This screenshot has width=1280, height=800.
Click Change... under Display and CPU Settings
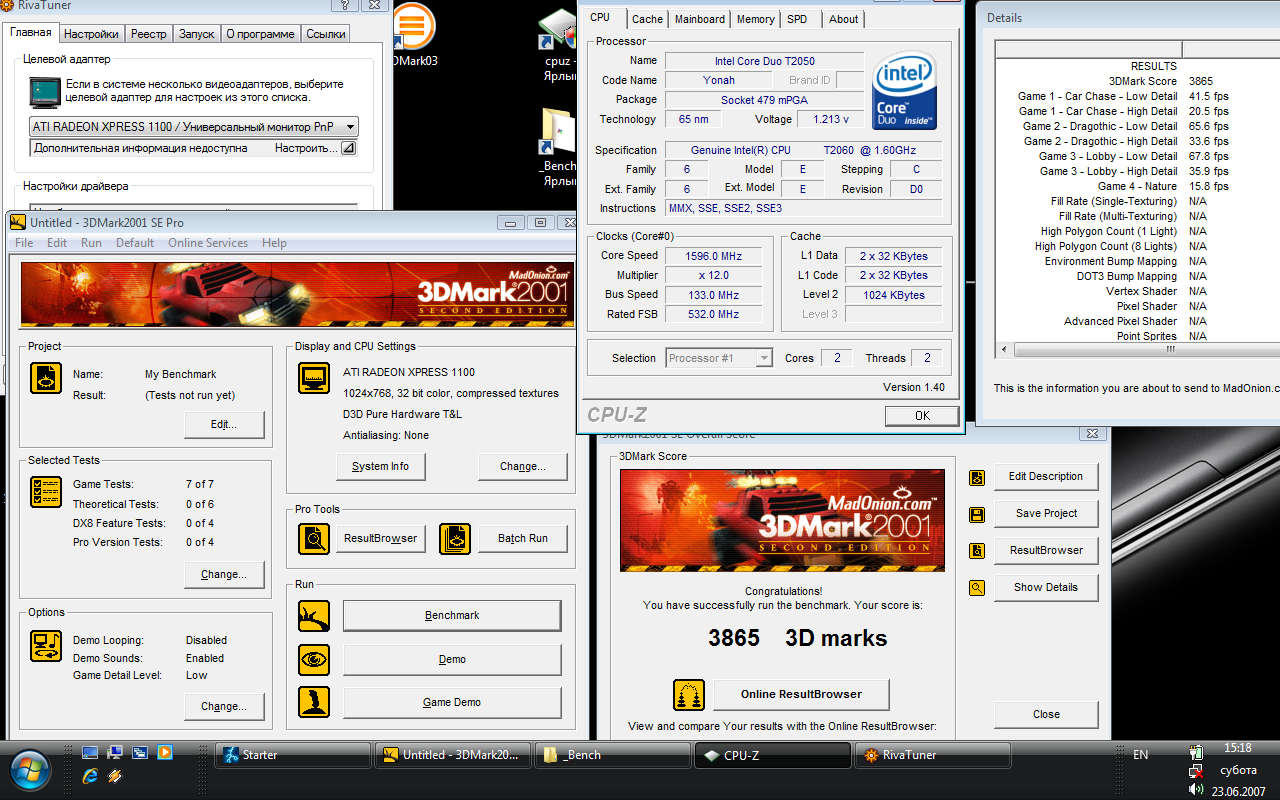click(522, 466)
